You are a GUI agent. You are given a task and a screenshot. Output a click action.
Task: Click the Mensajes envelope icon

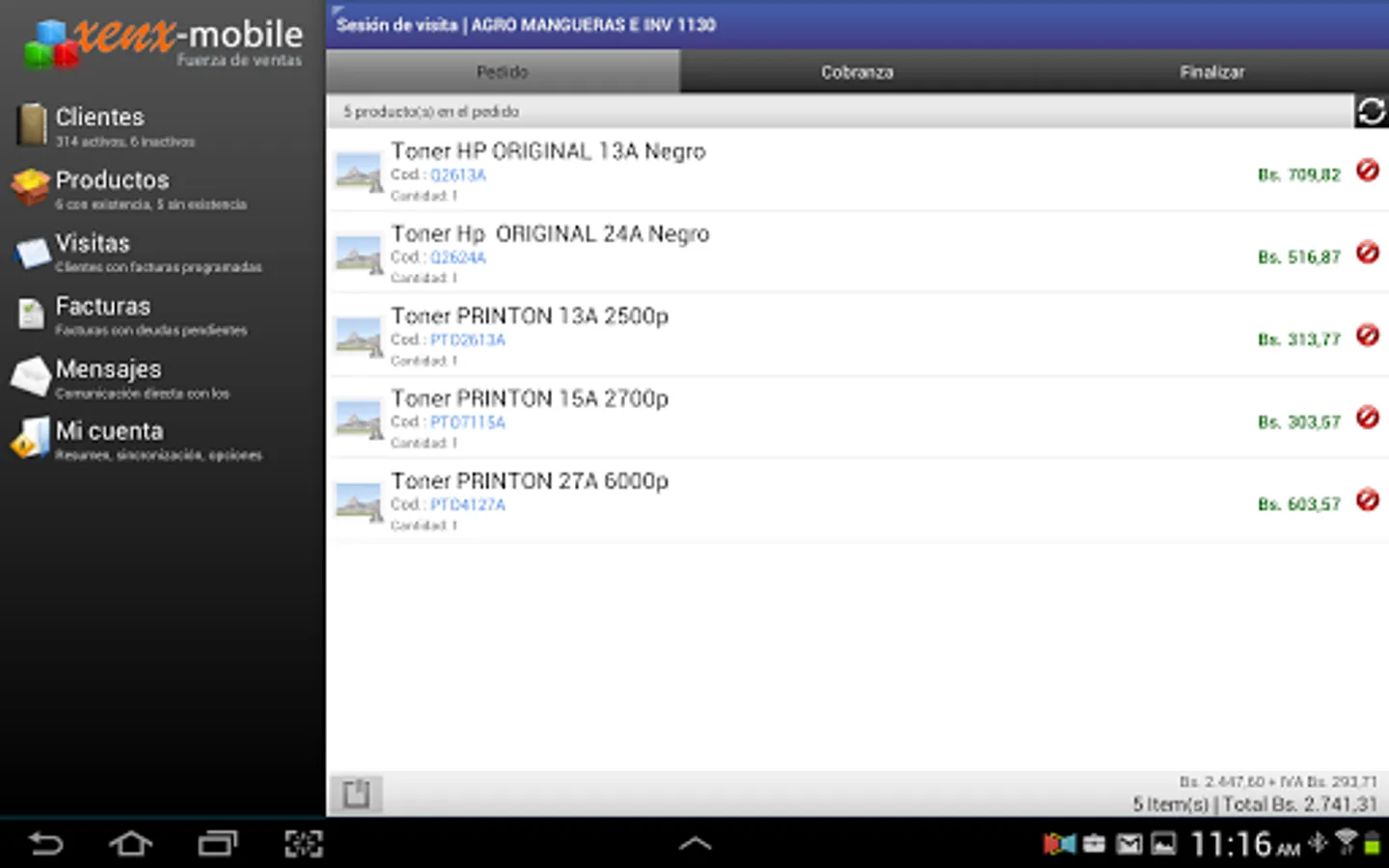(31, 377)
